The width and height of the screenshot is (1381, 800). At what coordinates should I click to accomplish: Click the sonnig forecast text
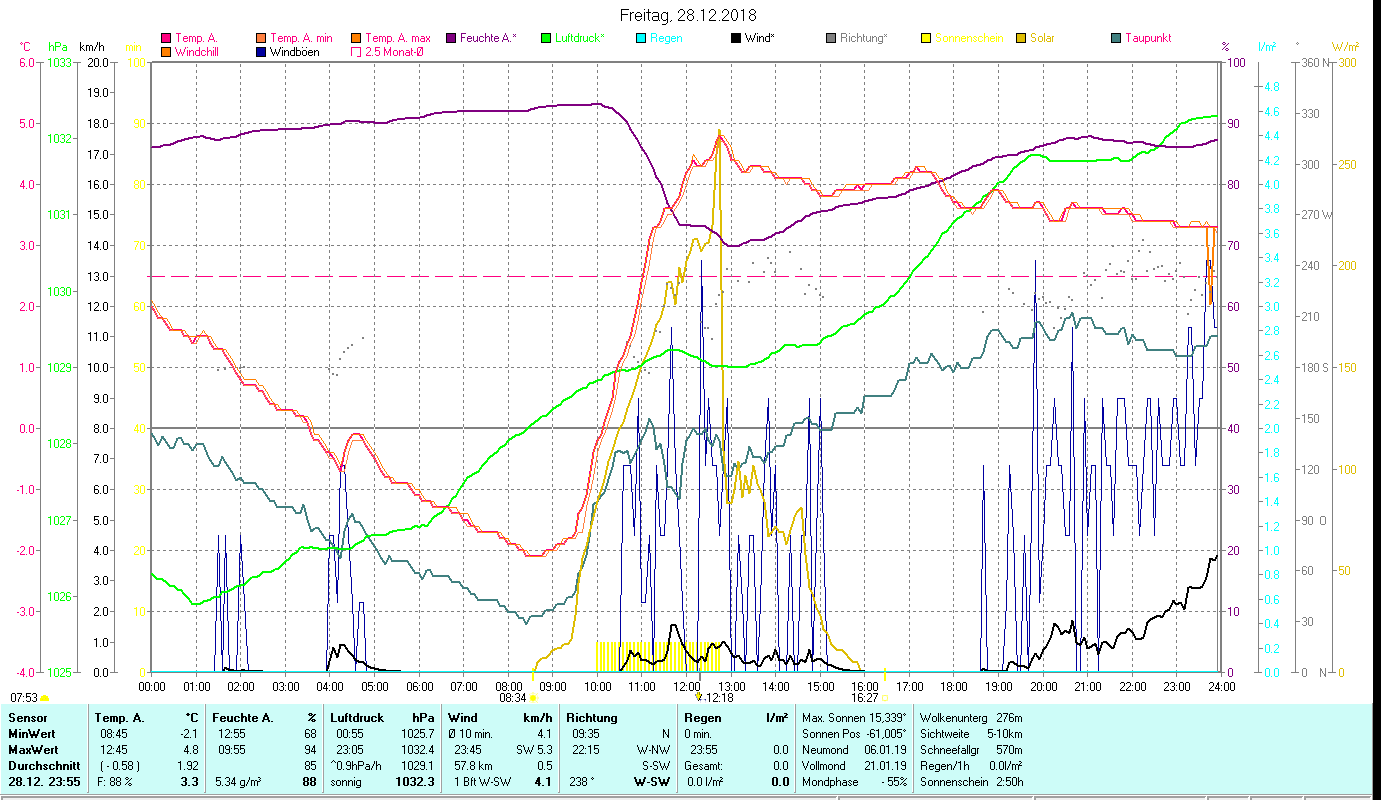(347, 782)
